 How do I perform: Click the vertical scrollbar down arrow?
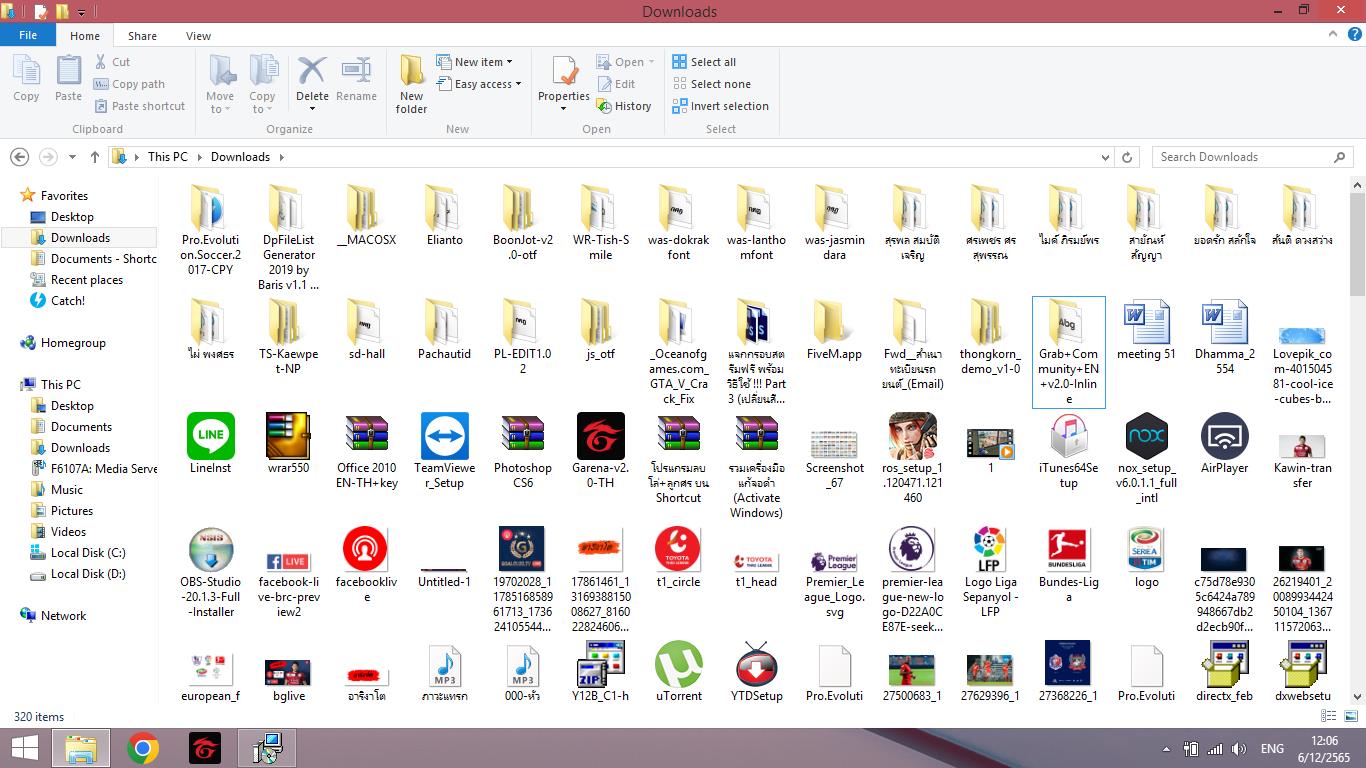tap(1357, 697)
